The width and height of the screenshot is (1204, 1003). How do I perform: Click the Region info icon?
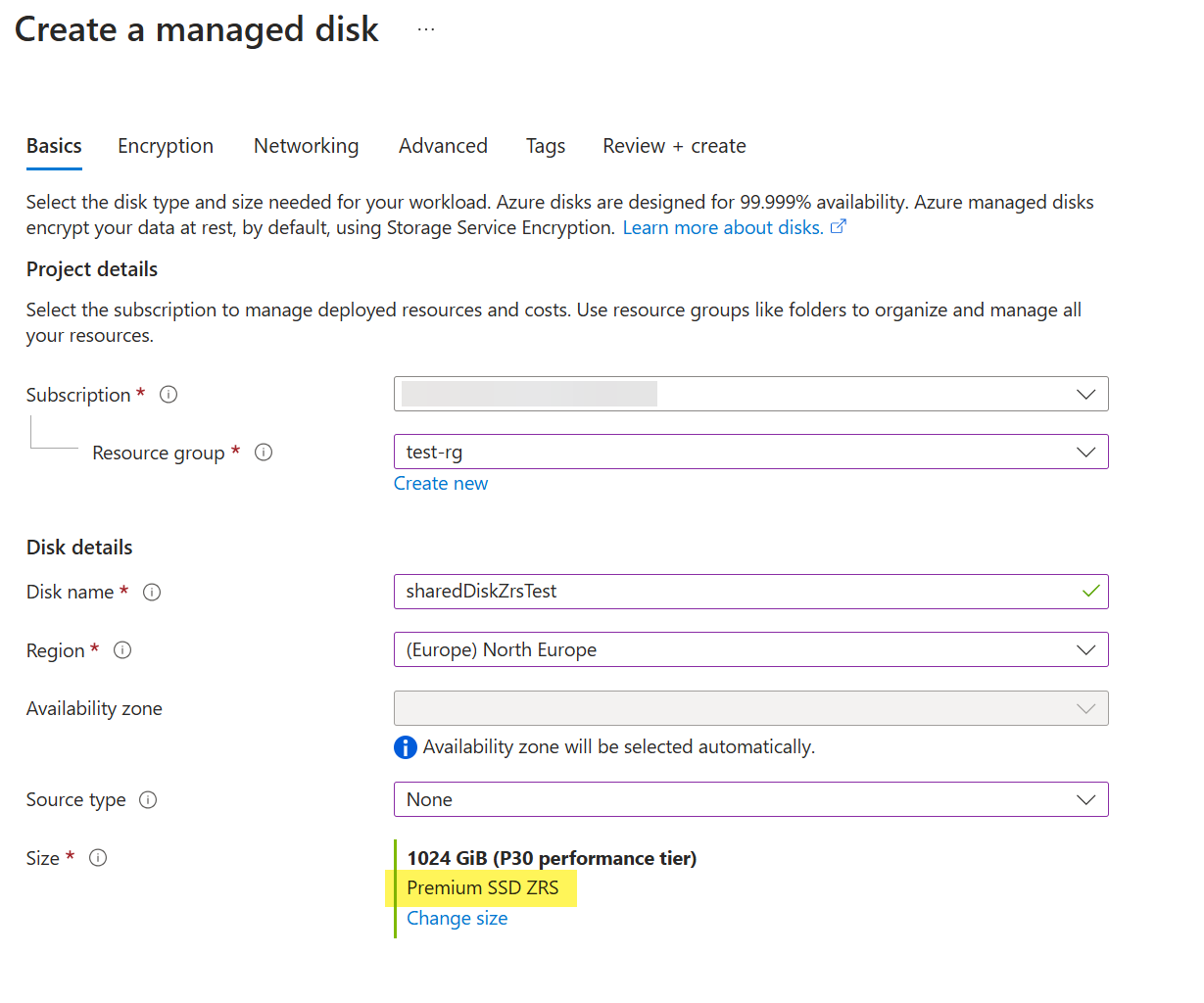coord(122,650)
